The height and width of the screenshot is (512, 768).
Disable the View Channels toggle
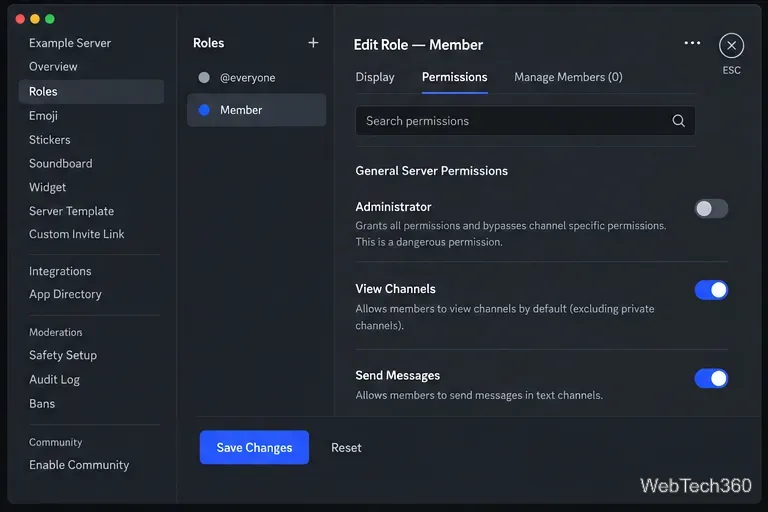click(711, 290)
